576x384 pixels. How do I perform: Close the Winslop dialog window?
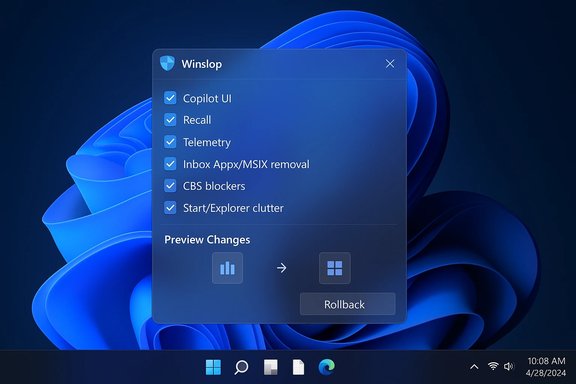[x=390, y=64]
